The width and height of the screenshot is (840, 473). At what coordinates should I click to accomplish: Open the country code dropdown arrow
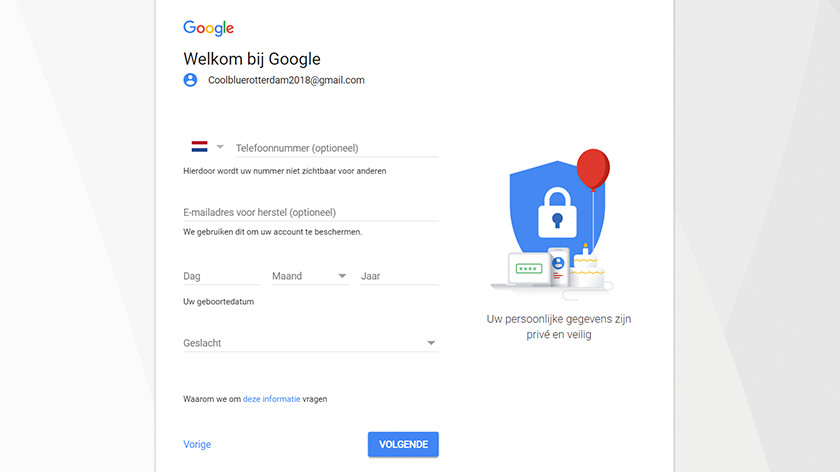pyautogui.click(x=220, y=146)
